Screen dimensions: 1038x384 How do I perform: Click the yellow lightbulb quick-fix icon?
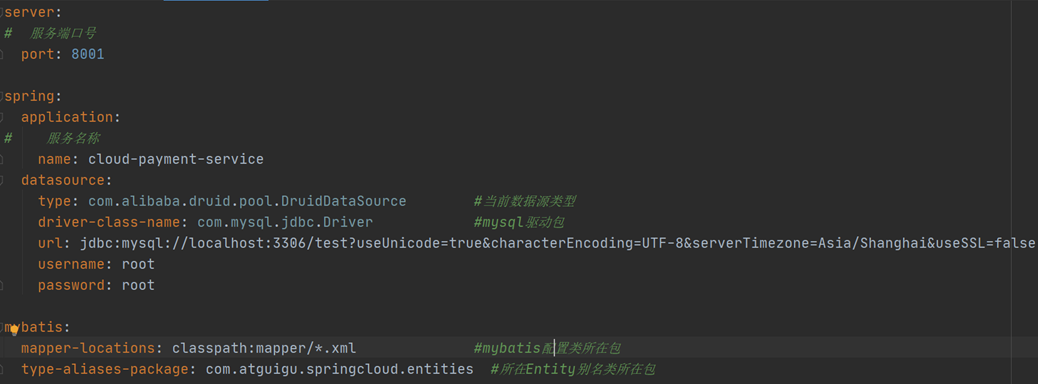click(x=13, y=329)
